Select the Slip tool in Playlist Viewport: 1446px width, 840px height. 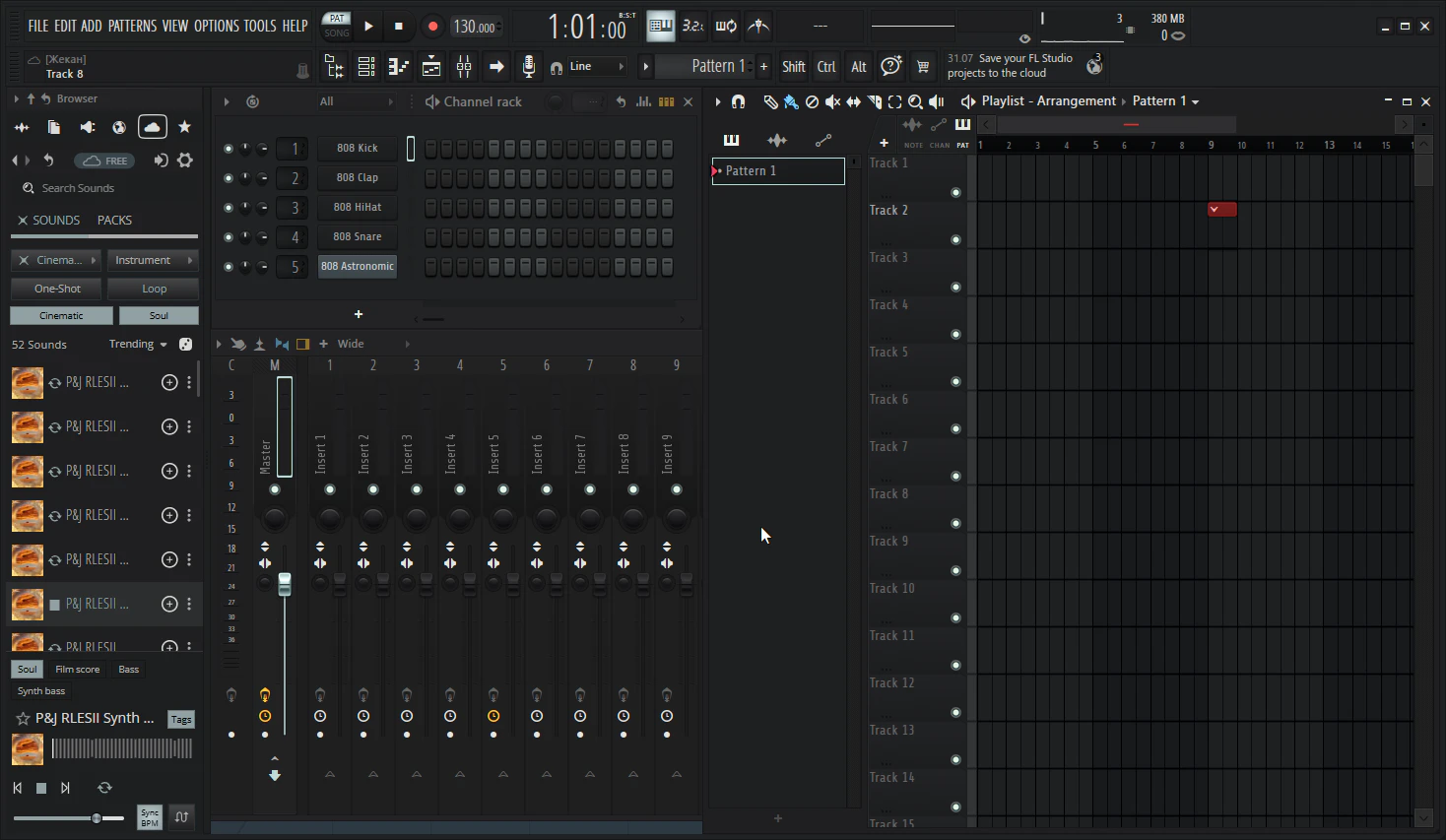click(853, 101)
